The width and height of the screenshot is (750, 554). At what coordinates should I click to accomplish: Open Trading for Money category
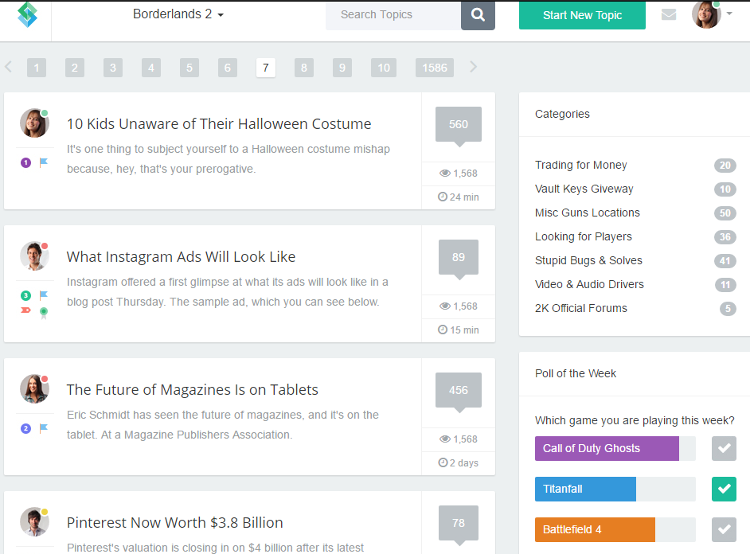coord(581,165)
